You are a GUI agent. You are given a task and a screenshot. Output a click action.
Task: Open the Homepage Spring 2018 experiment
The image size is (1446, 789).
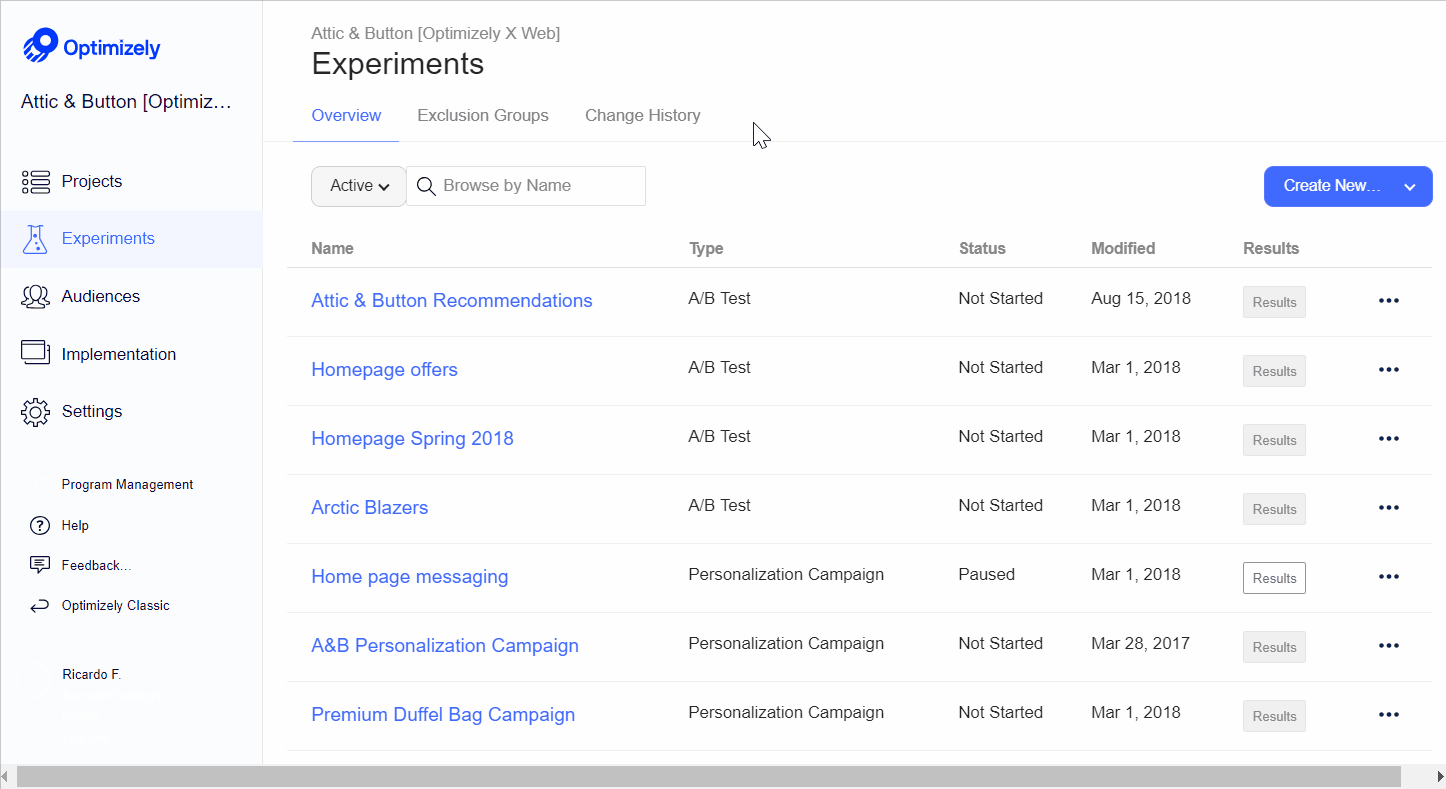pyautogui.click(x=413, y=439)
